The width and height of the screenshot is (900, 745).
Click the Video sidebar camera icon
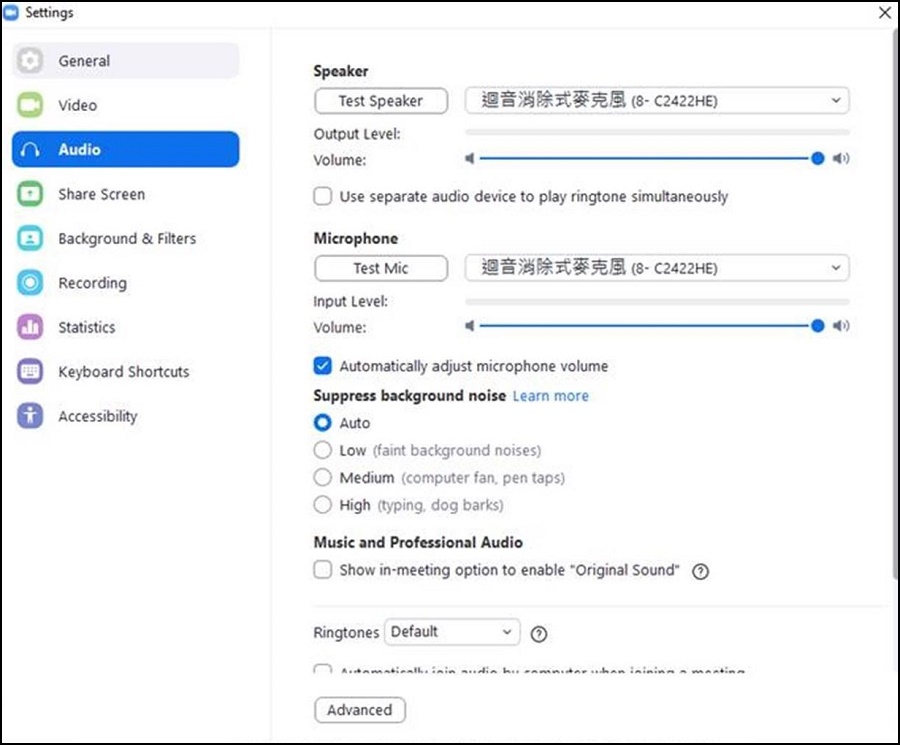31,105
